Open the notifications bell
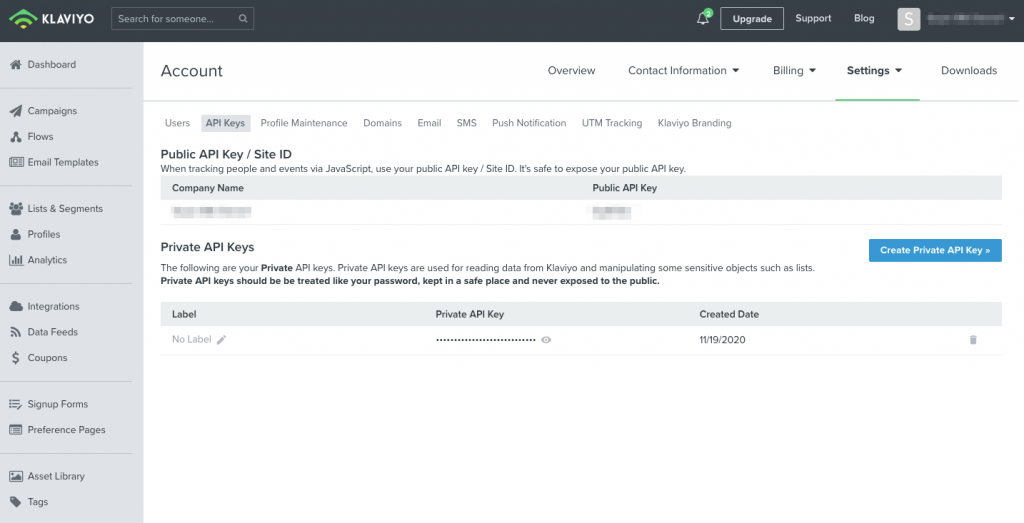 click(703, 18)
